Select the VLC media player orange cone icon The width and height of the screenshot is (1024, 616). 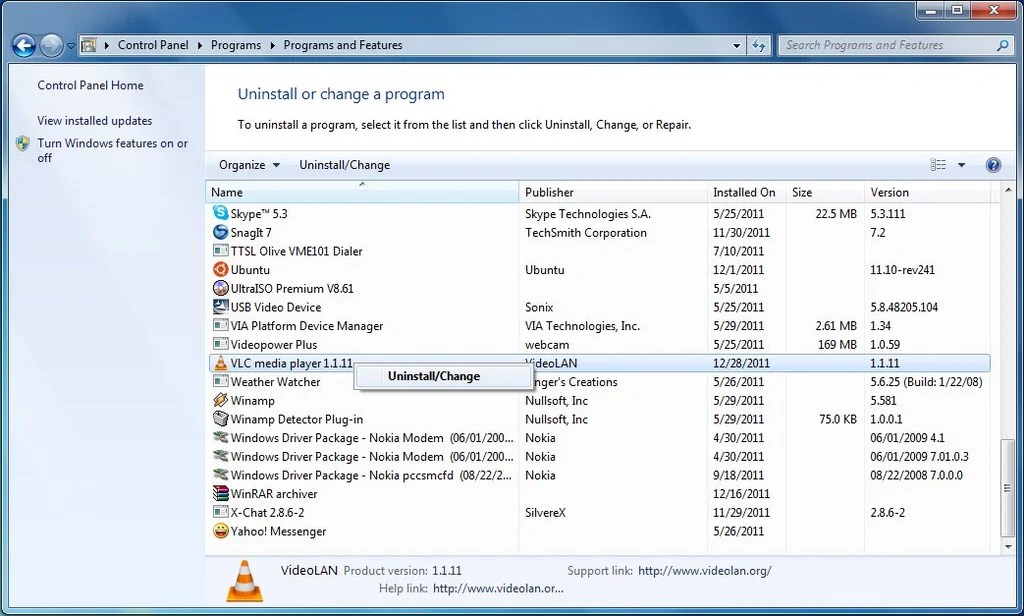click(x=220, y=363)
